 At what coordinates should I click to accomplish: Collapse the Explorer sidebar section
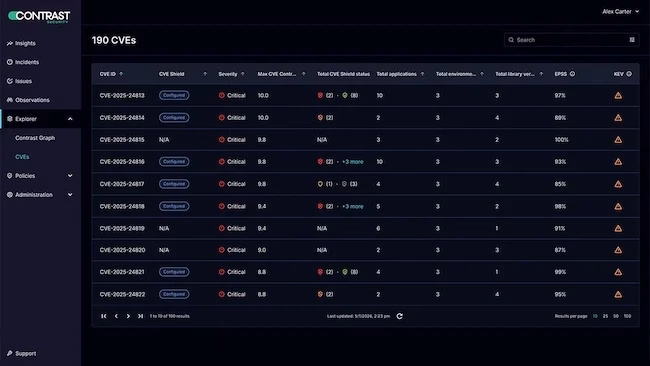[x=70, y=119]
